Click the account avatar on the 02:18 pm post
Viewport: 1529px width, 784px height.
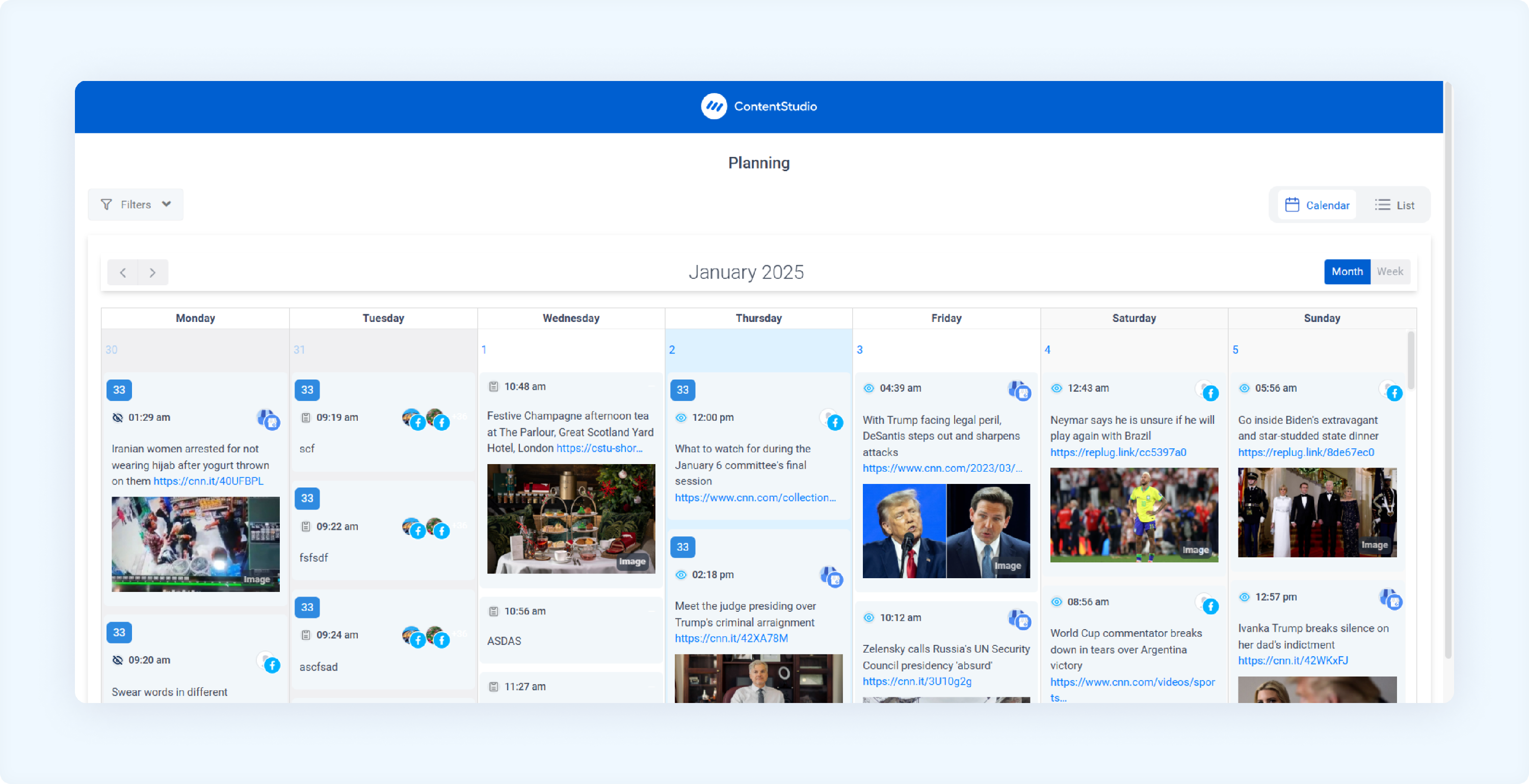coord(832,576)
